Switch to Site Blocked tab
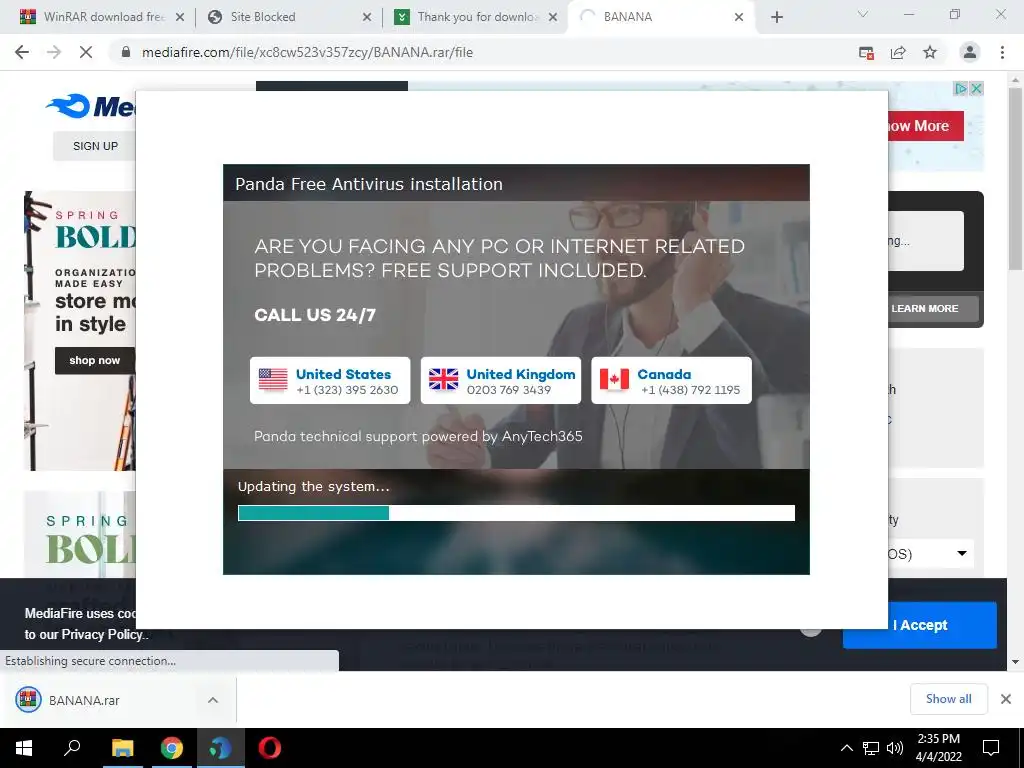The height and width of the screenshot is (768, 1024). click(288, 17)
